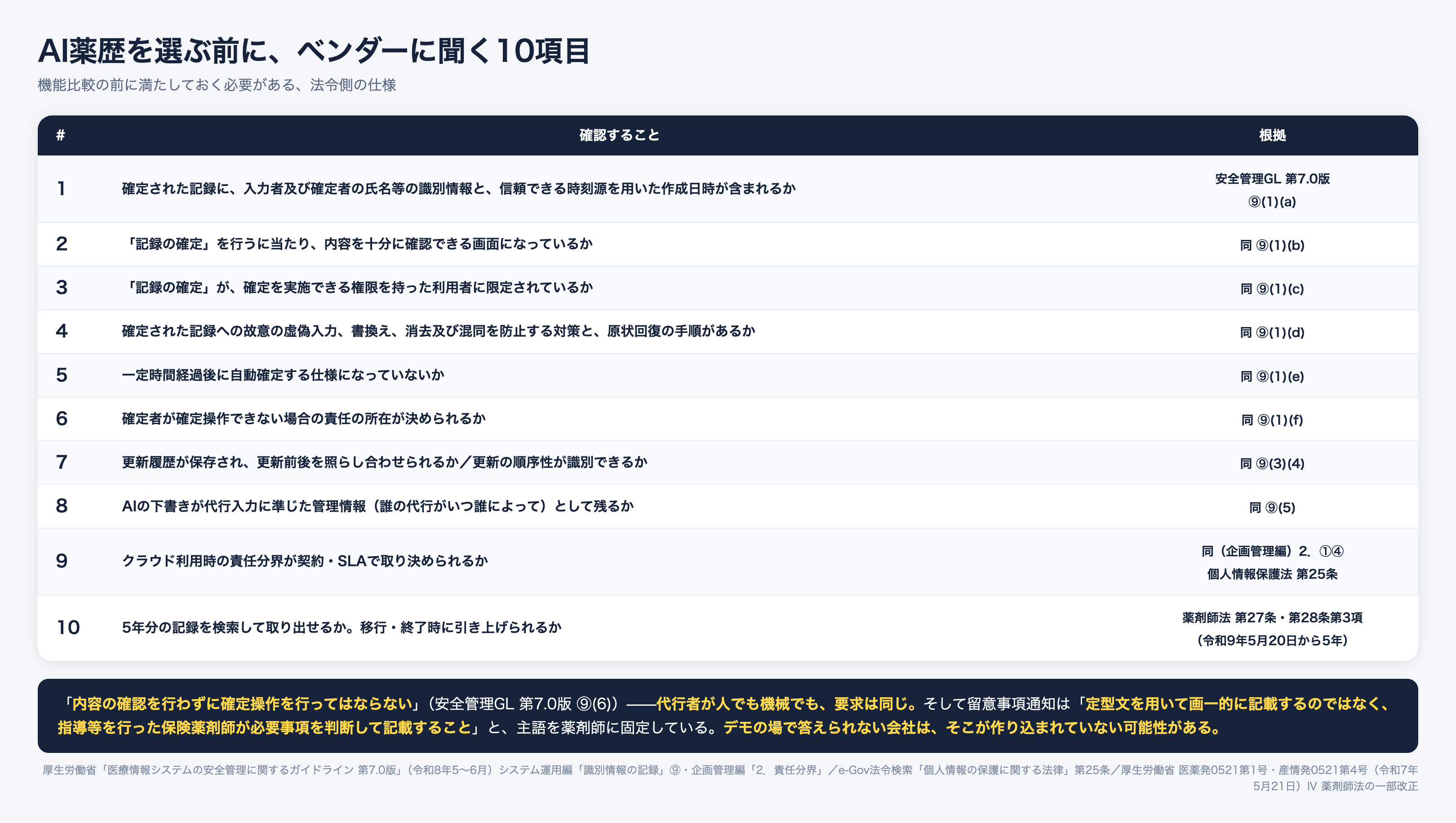Viewport: 1456px width, 823px height.
Task: Click the '同 ⑨(5)' basis cell
Action: pos(1272,507)
